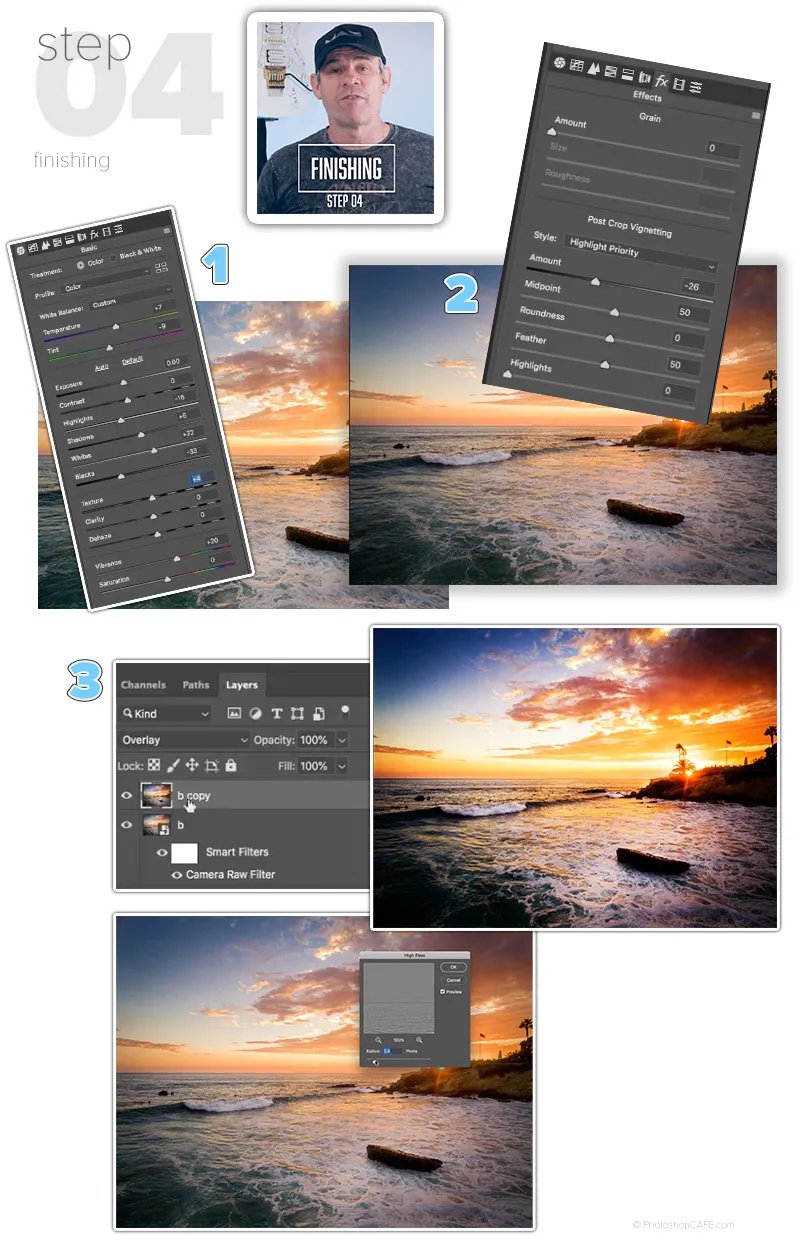800x1249 pixels.
Task: Click the vignette Amount slider handle
Action: [595, 283]
